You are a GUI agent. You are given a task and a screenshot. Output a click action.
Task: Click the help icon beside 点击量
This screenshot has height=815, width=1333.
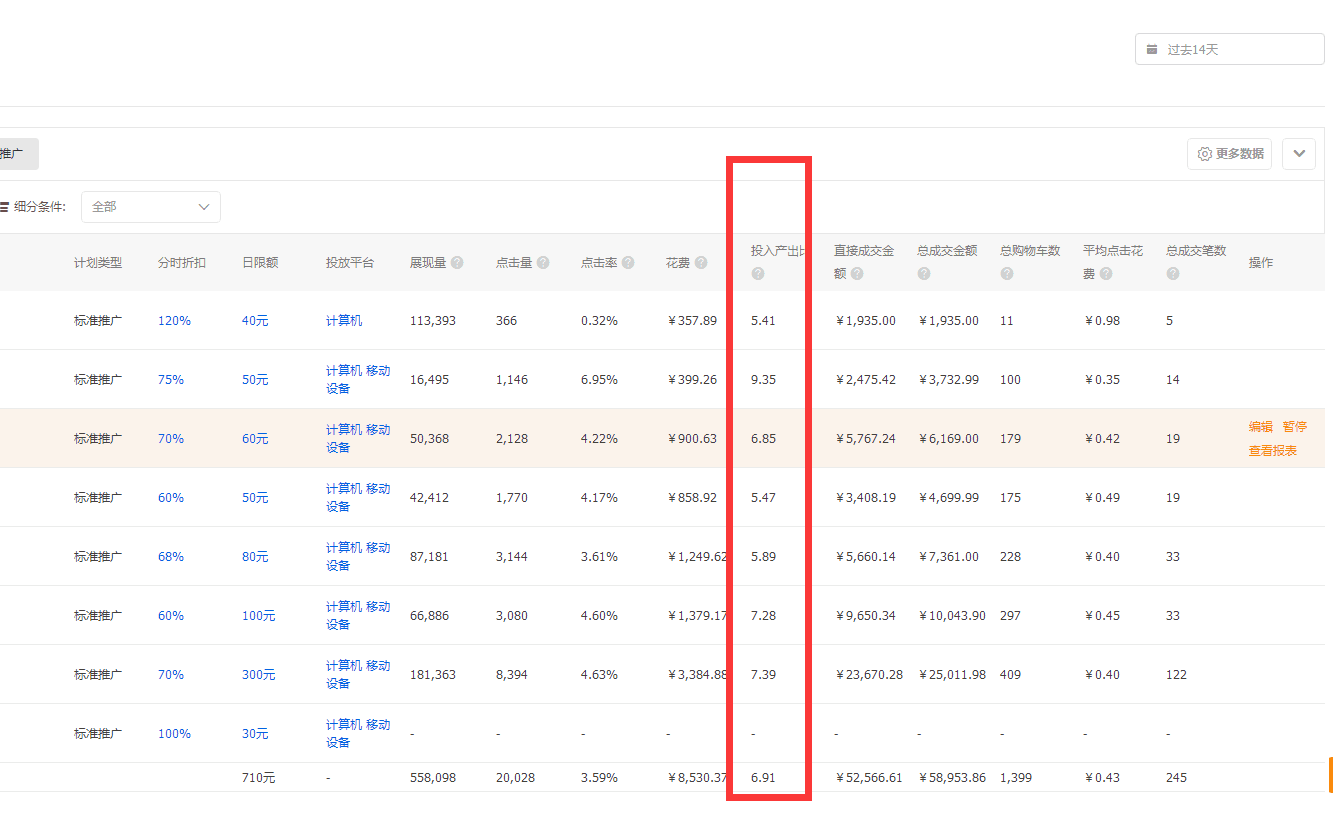[x=543, y=263]
